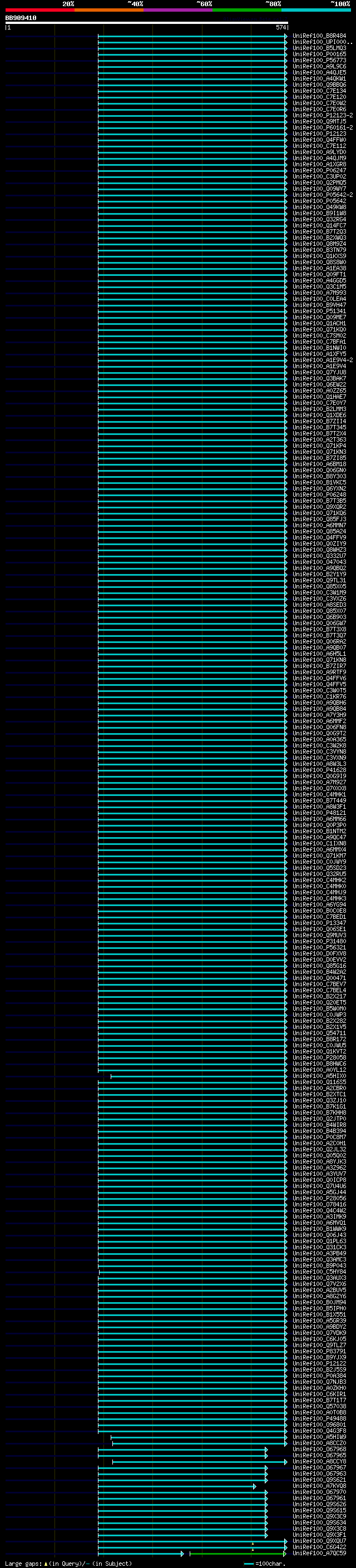Select the UniRef100_P0C8M7 entry

(319, 1137)
